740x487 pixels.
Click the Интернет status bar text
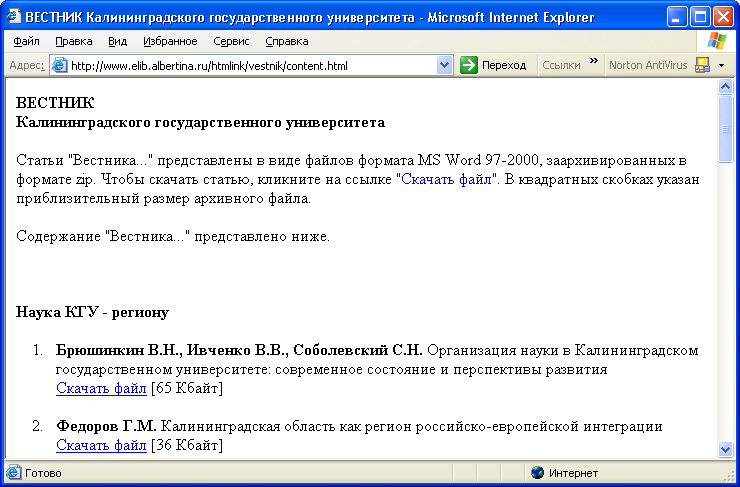[x=573, y=473]
